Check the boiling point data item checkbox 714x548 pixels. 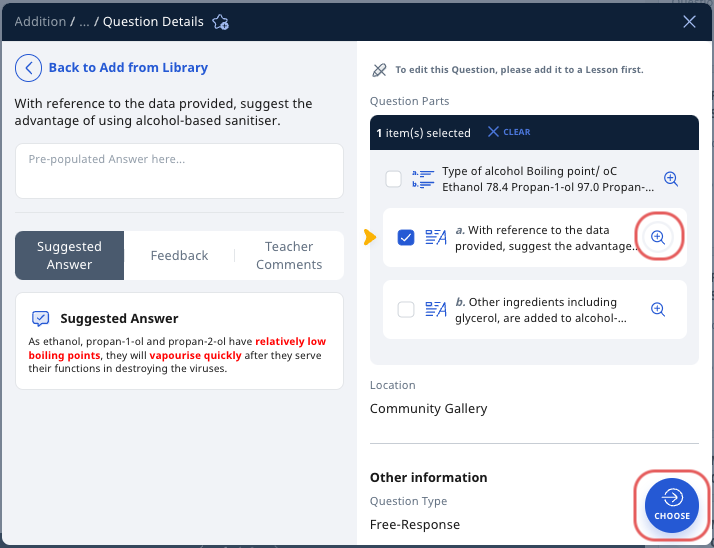click(x=394, y=179)
